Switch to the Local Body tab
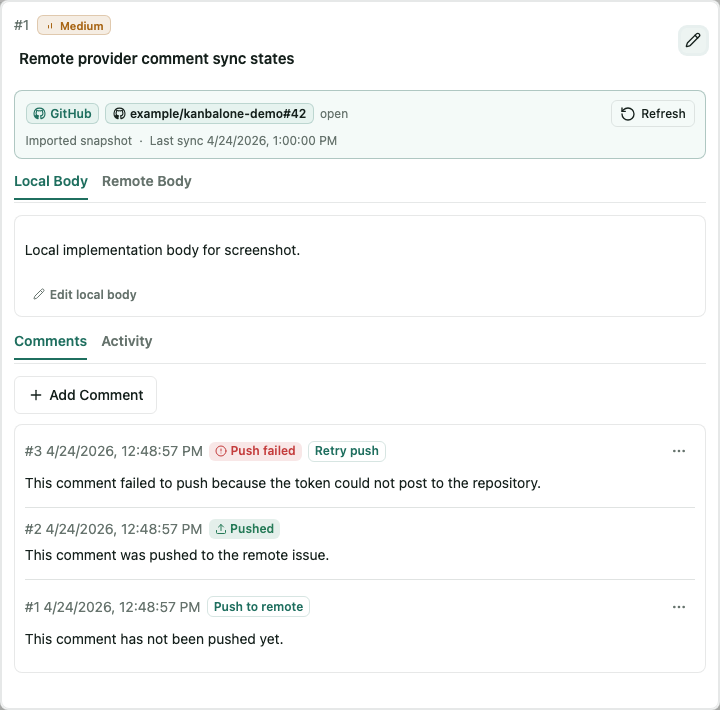 click(51, 181)
